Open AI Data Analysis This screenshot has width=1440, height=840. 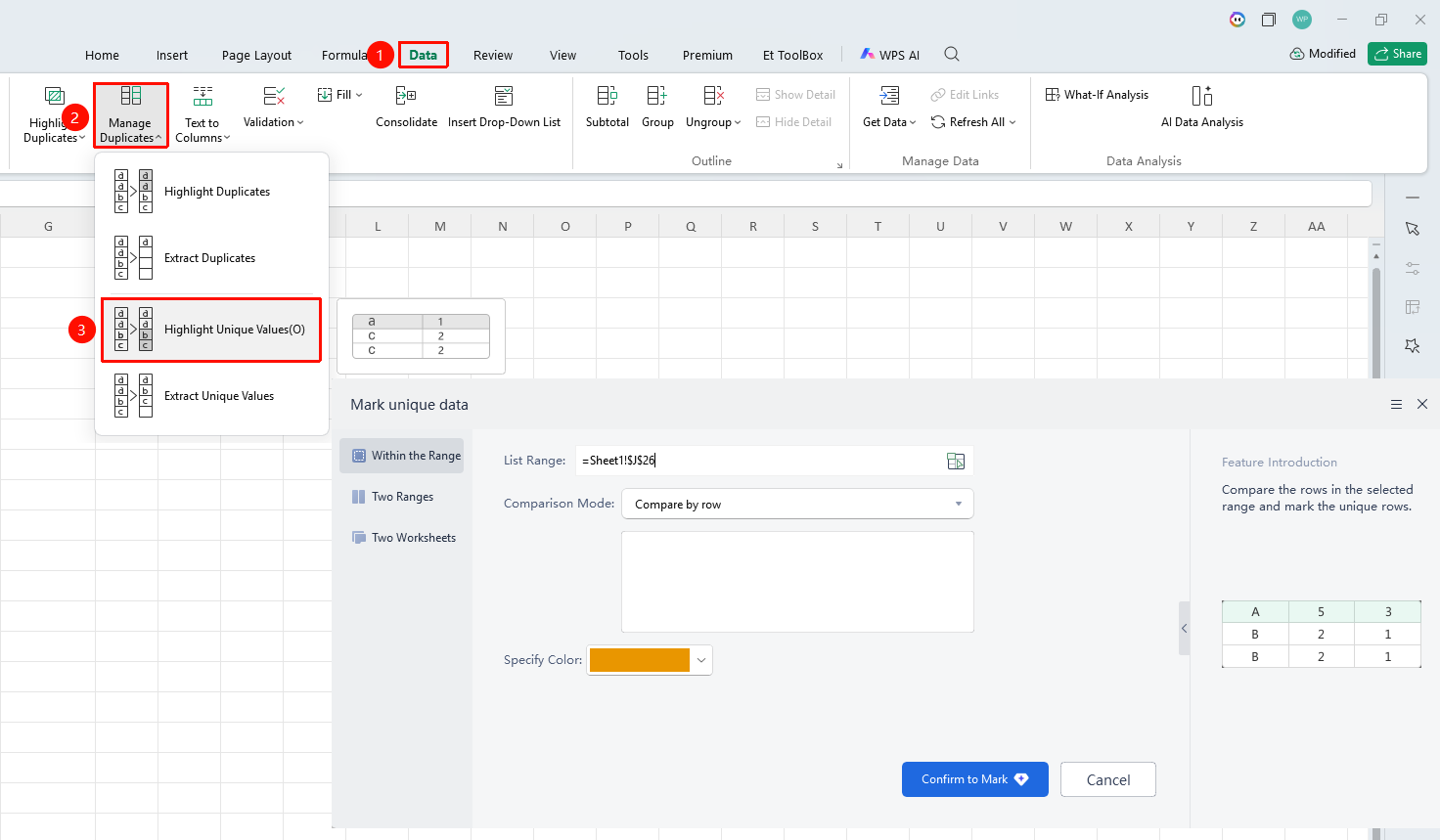point(1202,108)
